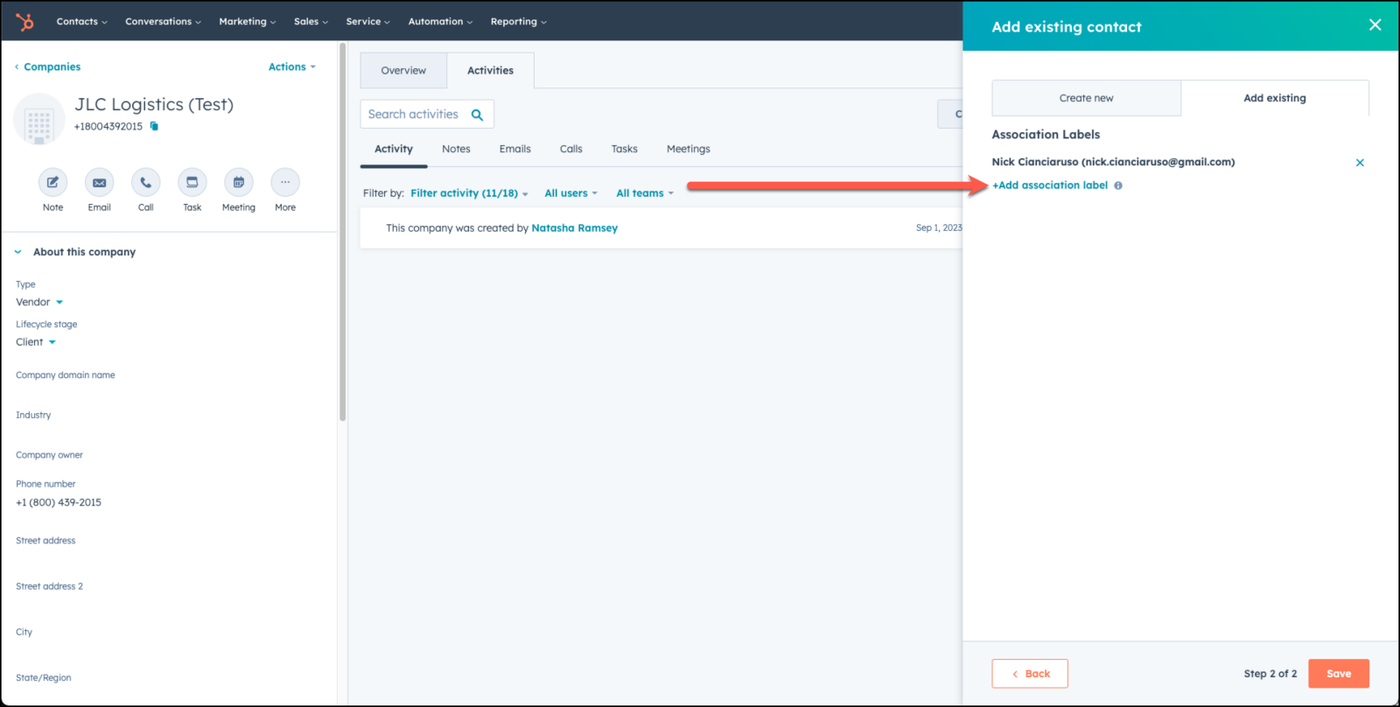Click the Email action icon
The height and width of the screenshot is (707, 1400).
(99, 182)
